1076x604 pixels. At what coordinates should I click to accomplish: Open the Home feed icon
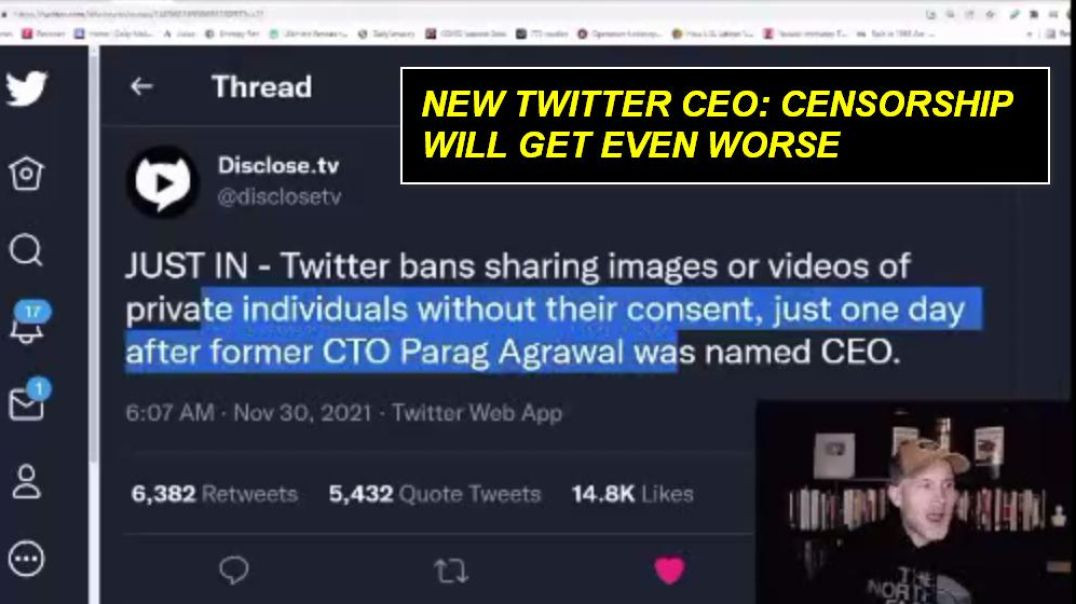[x=27, y=172]
